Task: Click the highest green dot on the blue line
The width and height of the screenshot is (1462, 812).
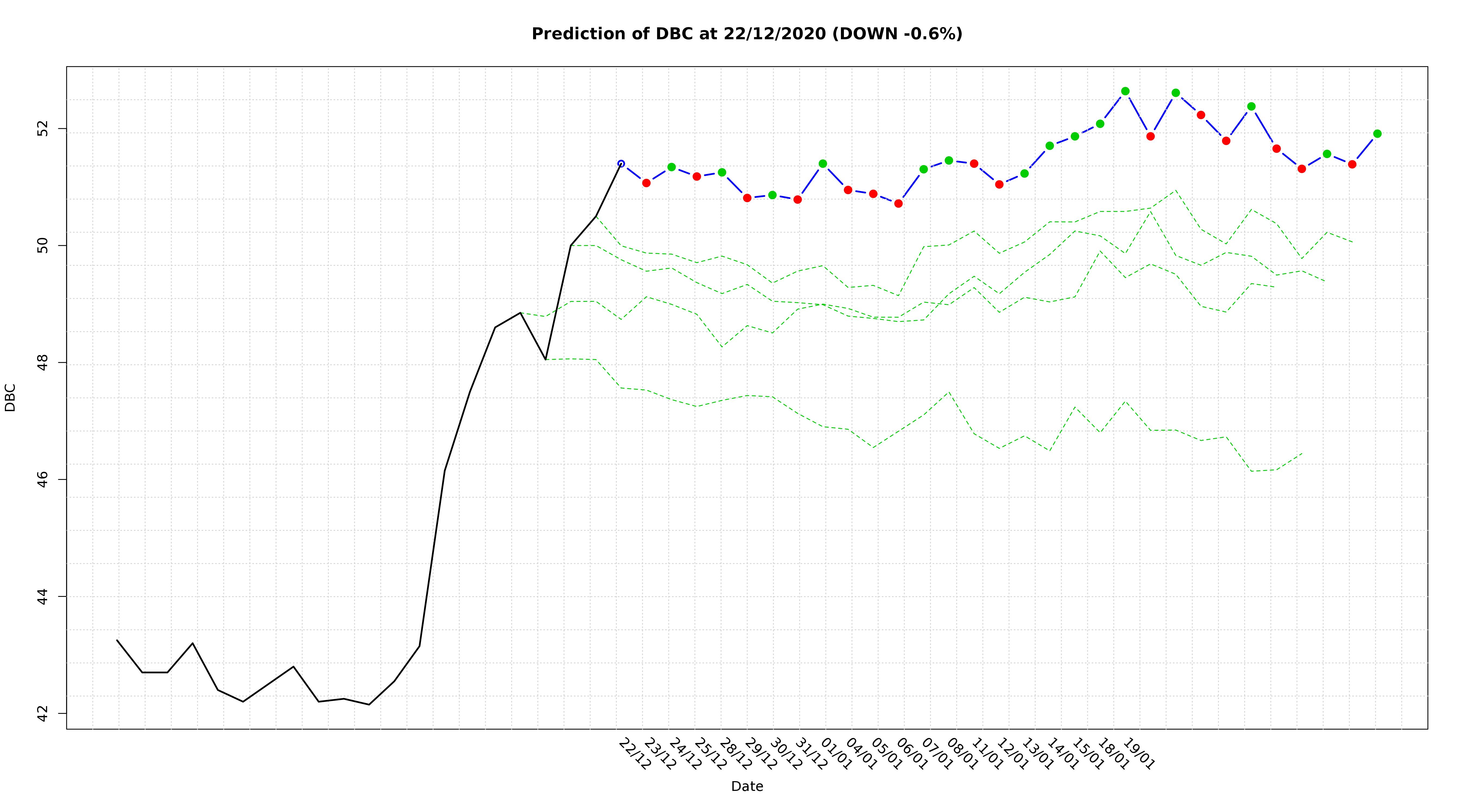Action: click(1125, 91)
